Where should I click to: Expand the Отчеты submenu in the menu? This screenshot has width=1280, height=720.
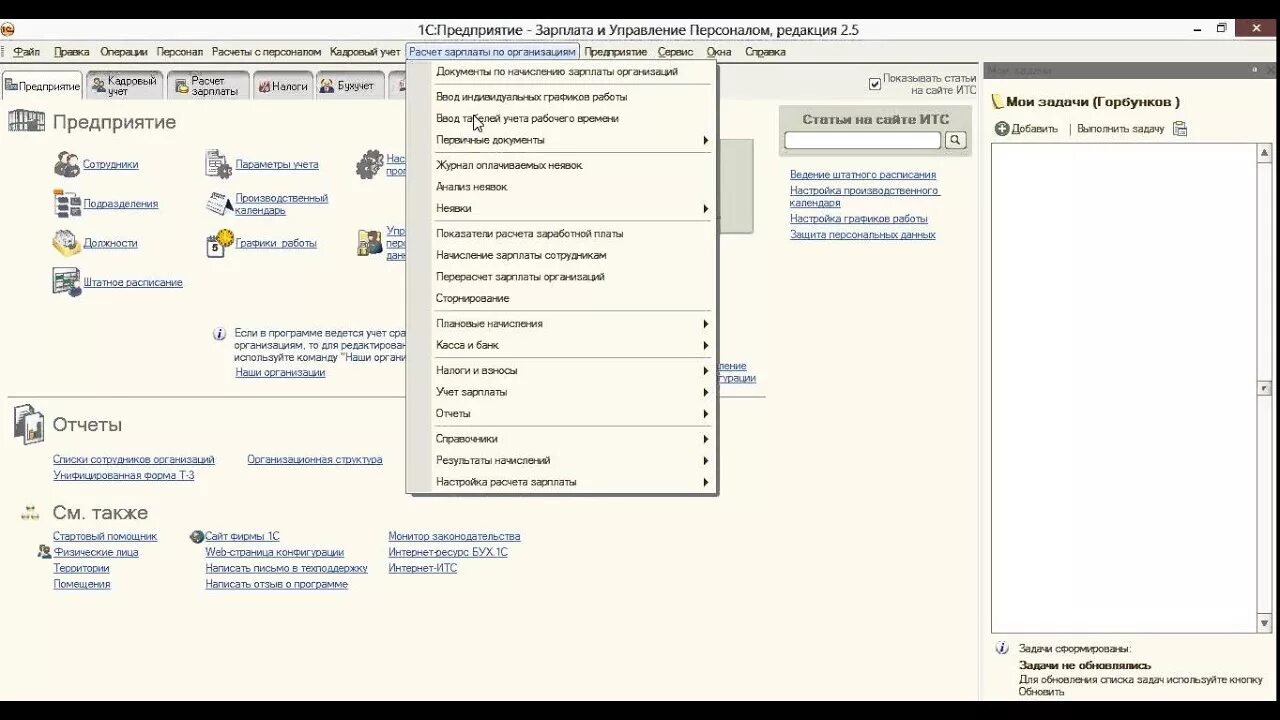tap(575, 413)
